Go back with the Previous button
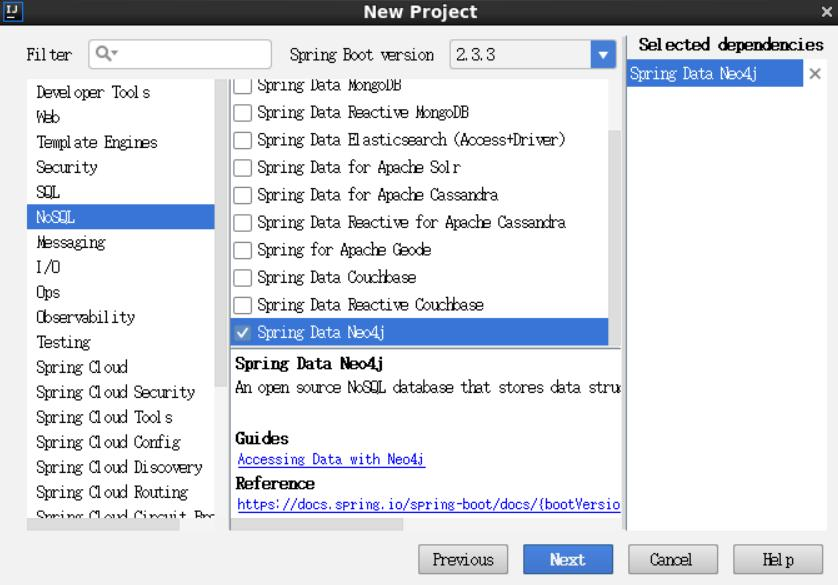Image resolution: width=838 pixels, height=585 pixels. coord(463,560)
